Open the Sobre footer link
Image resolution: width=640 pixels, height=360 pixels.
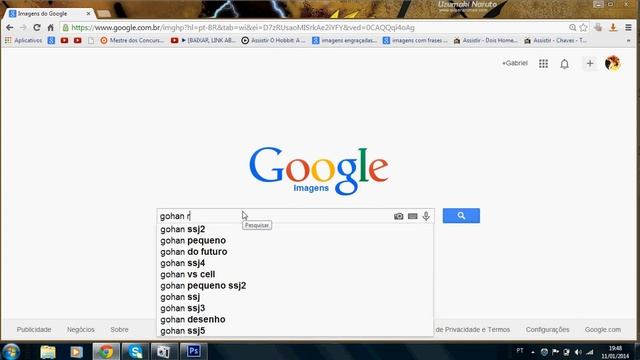(119, 329)
